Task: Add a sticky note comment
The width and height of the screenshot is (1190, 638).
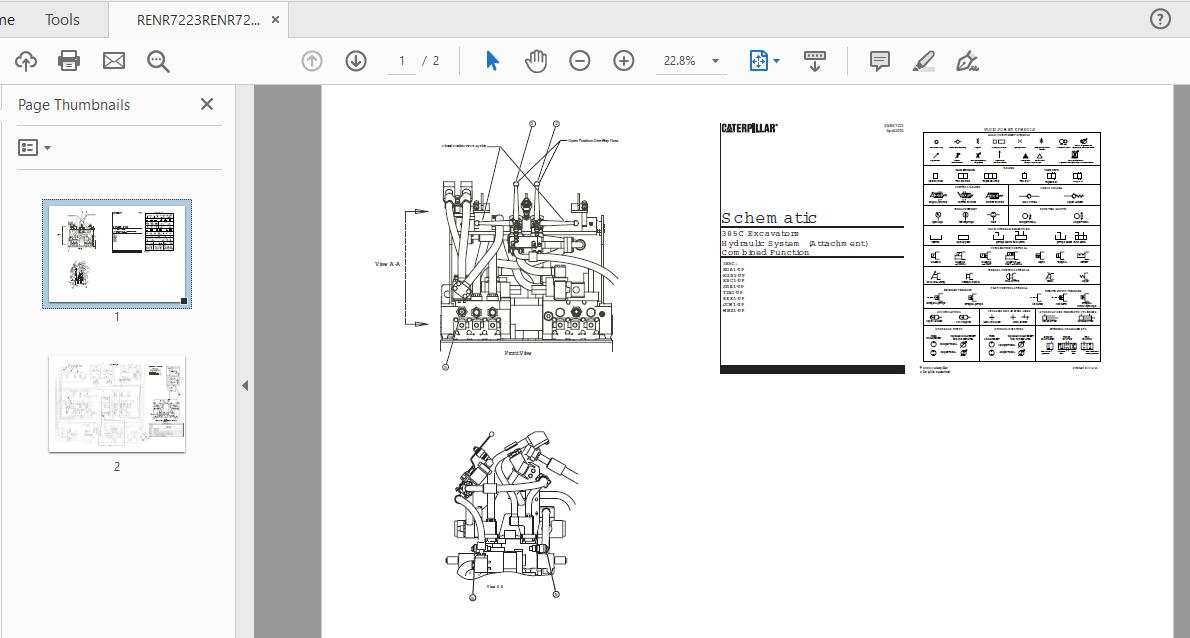Action: coord(880,61)
